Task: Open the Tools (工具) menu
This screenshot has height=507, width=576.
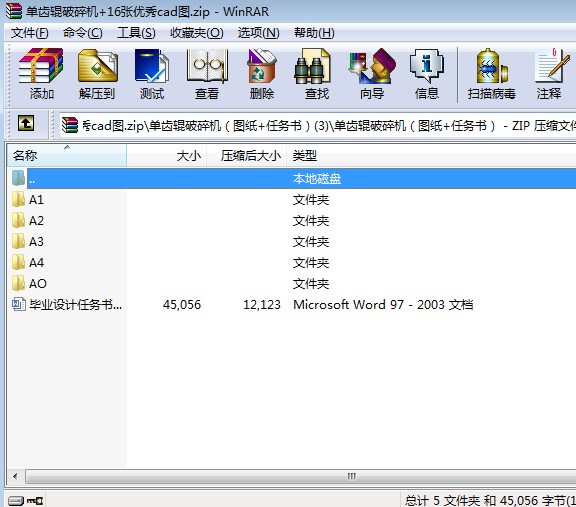Action: click(x=136, y=33)
